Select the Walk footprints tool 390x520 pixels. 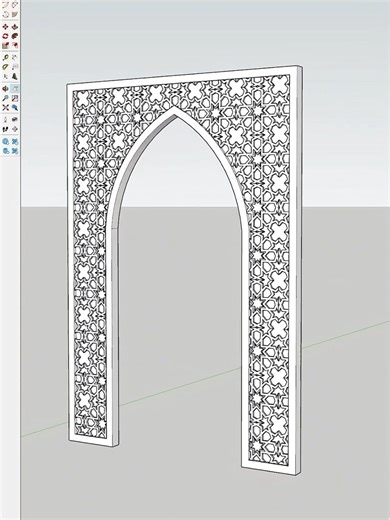(5, 129)
